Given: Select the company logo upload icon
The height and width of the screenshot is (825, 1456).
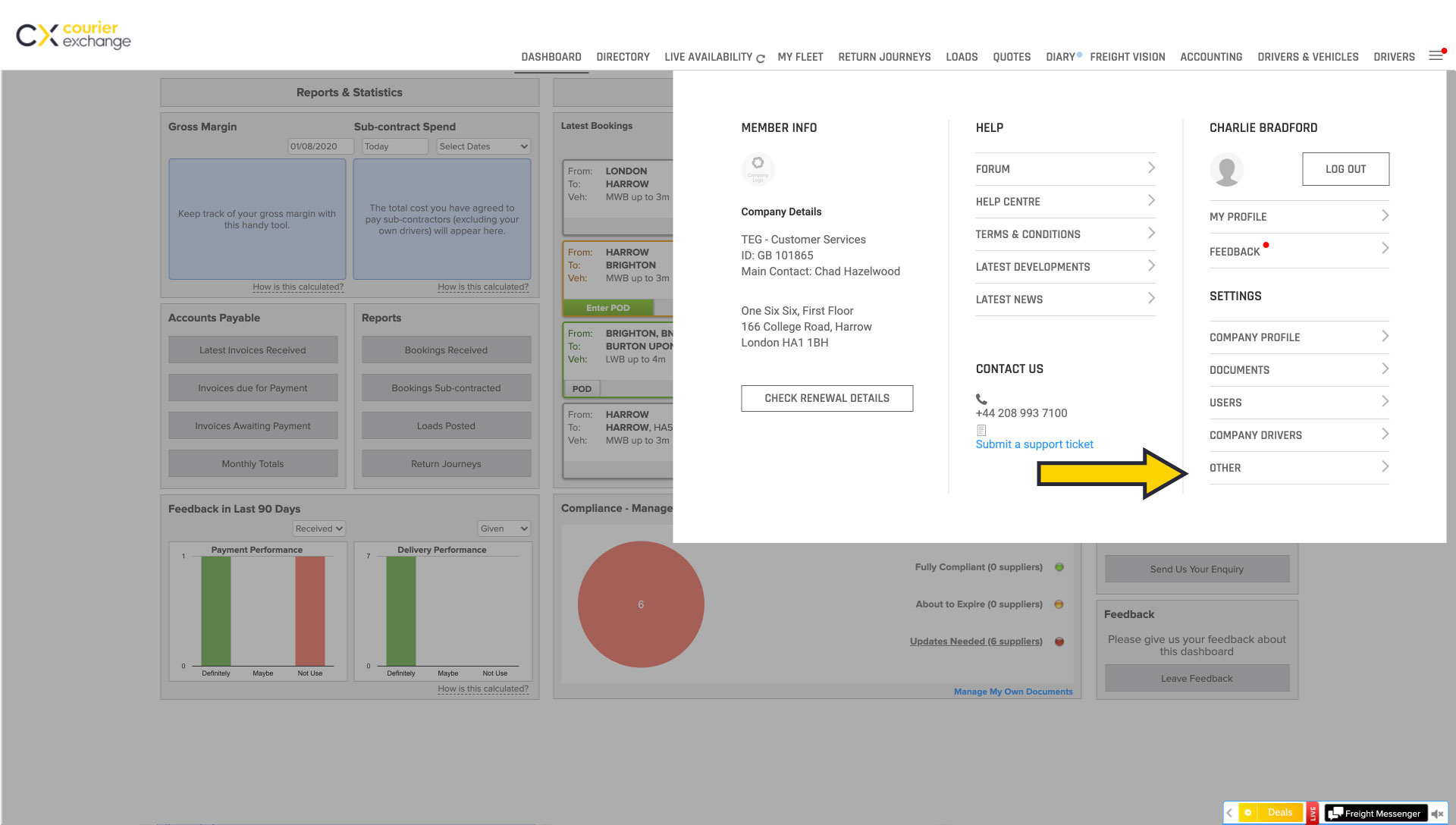Looking at the screenshot, I should (x=758, y=168).
